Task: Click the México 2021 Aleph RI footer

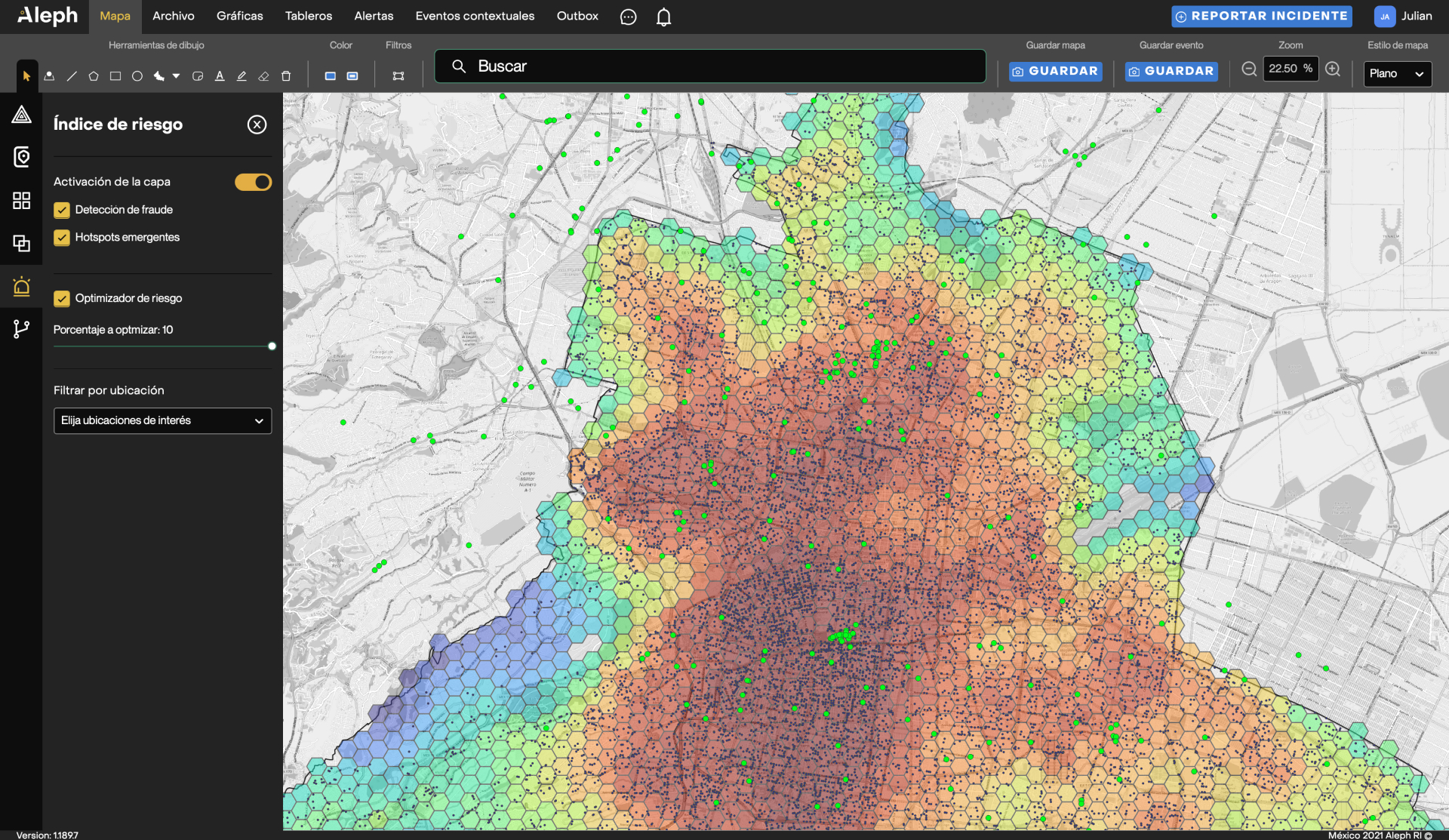Action: pyautogui.click(x=1380, y=835)
